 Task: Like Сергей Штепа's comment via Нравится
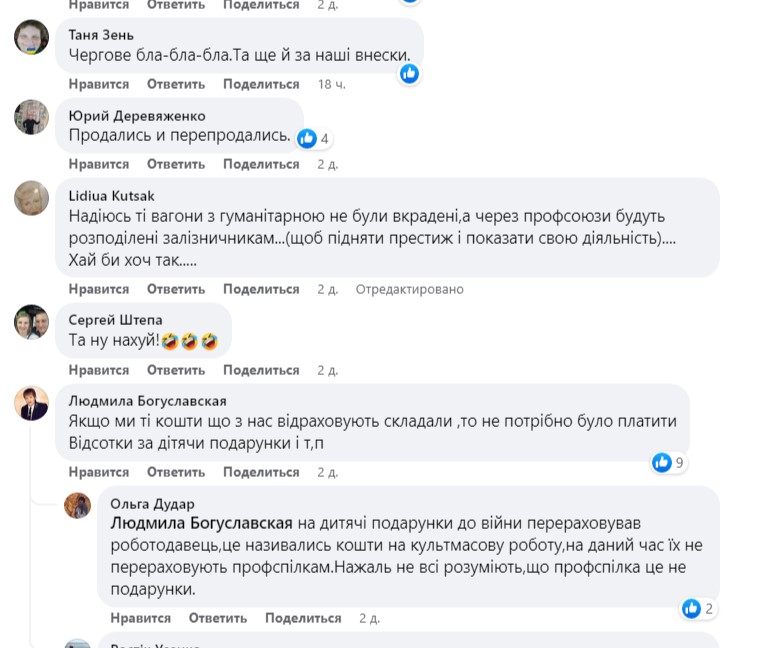(99, 370)
